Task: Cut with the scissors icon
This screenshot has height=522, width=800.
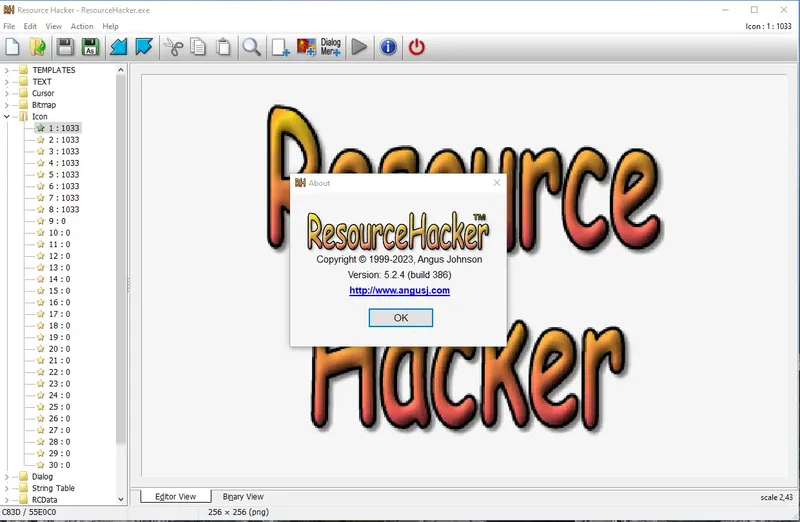Action: point(173,47)
